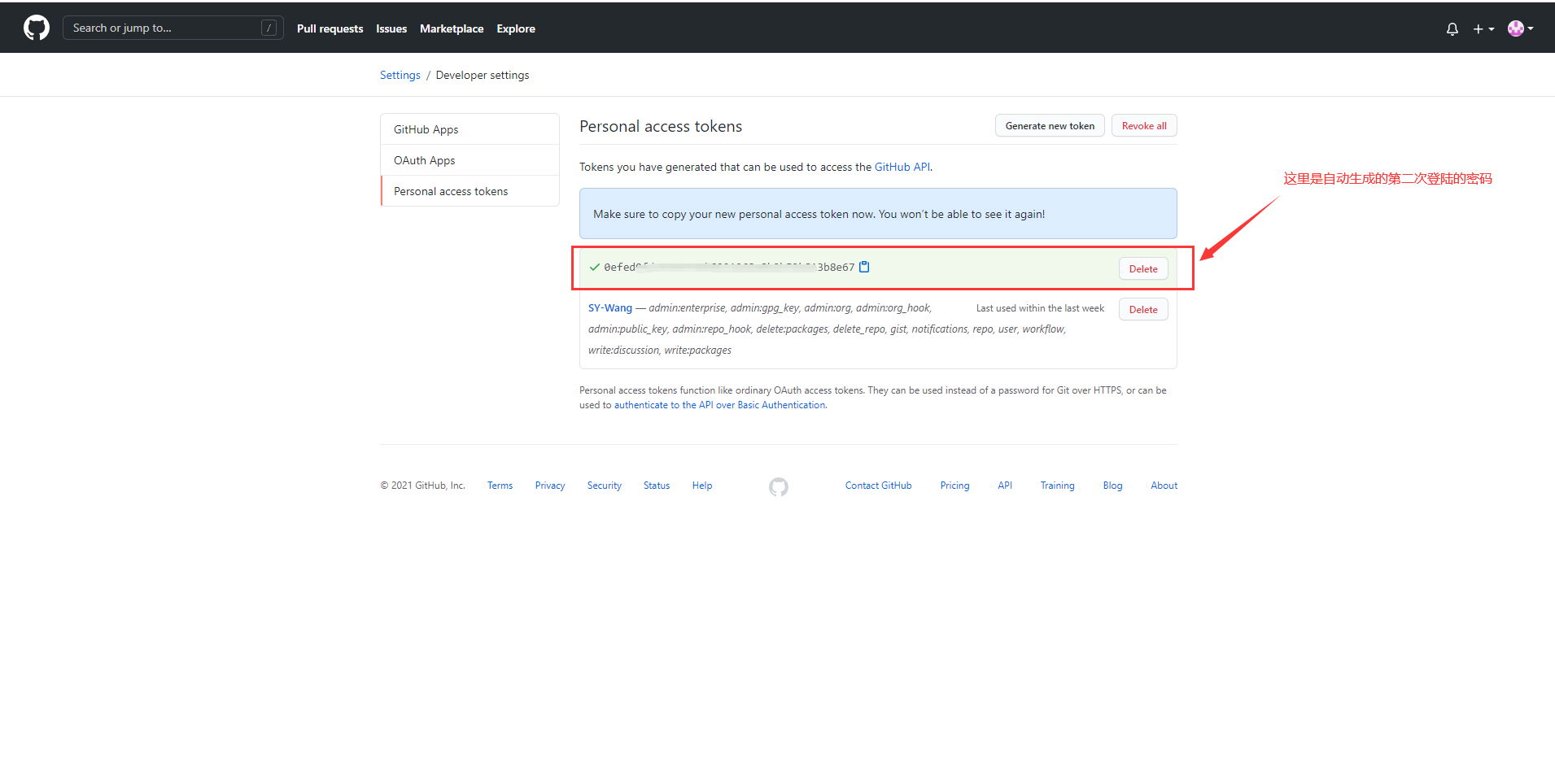Focus the Search or jump to field

[173, 28]
